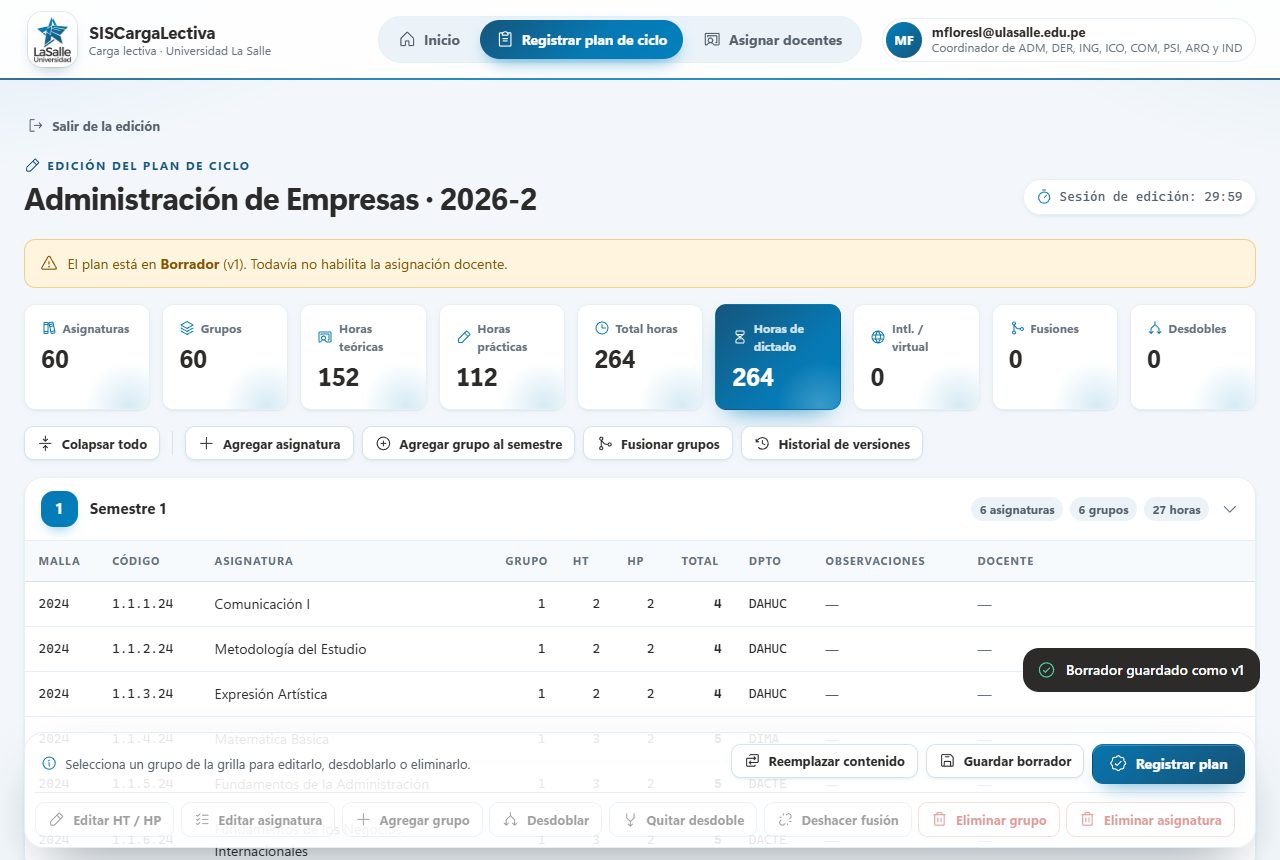Click the Editar HT / HP button
This screenshot has width=1280, height=860.
[105, 820]
